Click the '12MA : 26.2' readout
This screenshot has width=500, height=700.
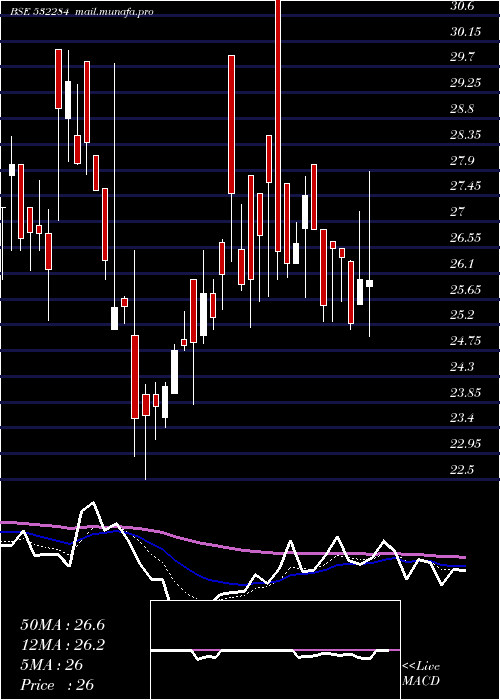pos(62,645)
